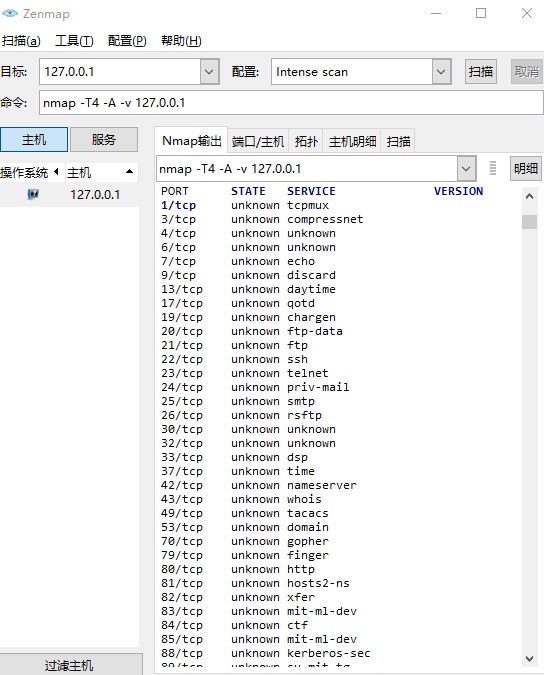
Task: Click the VERSION column header text
Action: (x=458, y=191)
